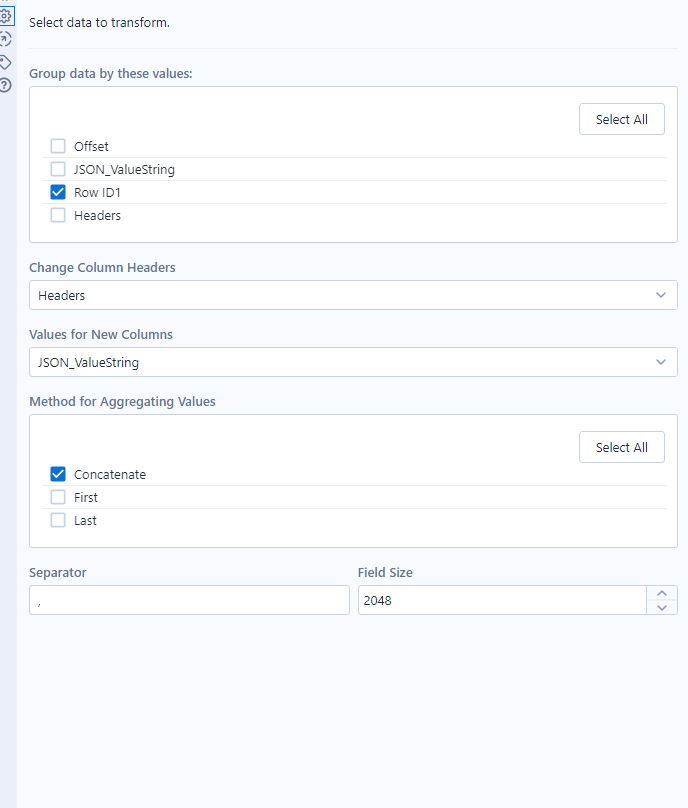Click the Row ID1 field label

[x=97, y=192]
